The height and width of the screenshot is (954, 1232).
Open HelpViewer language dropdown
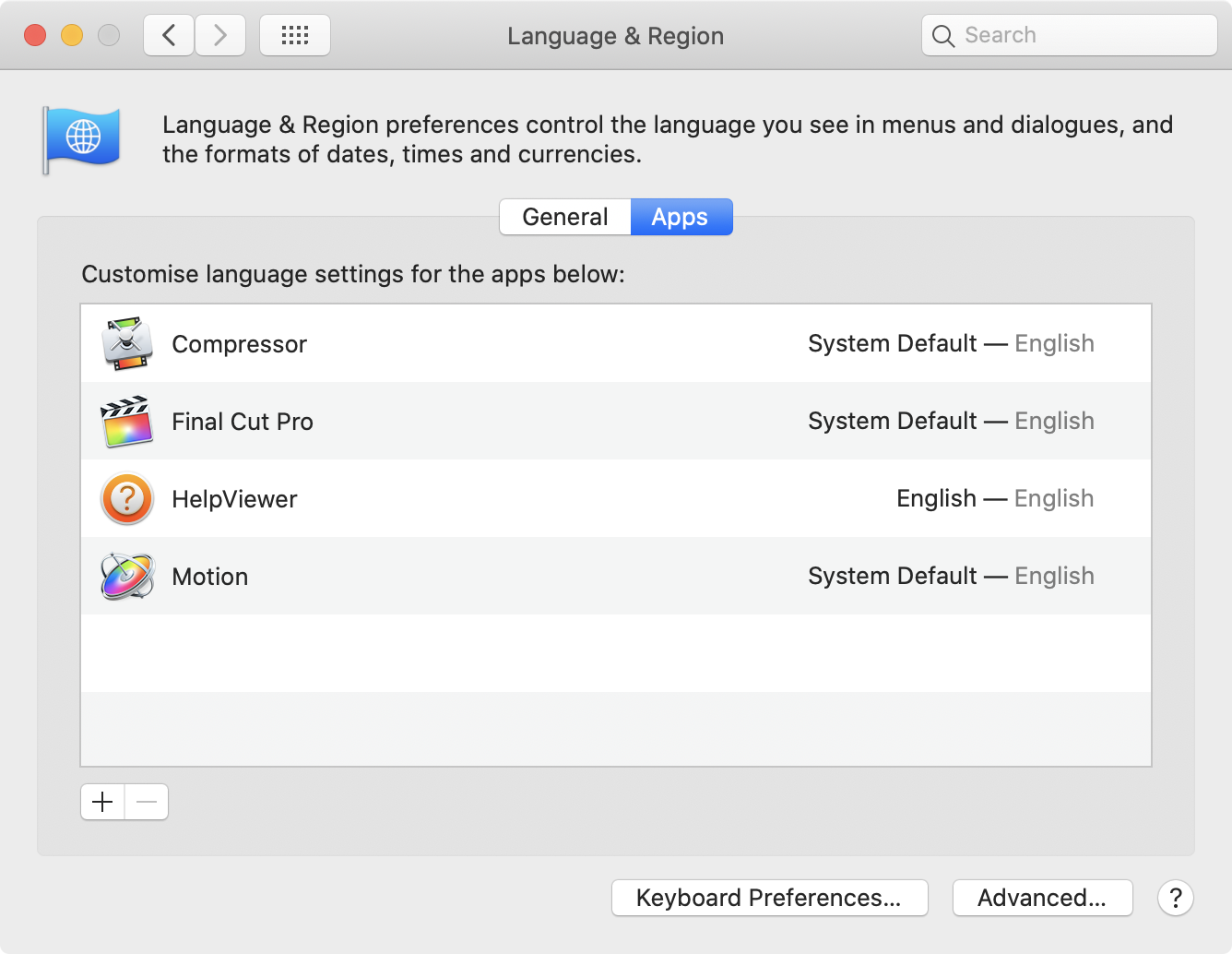994,499
